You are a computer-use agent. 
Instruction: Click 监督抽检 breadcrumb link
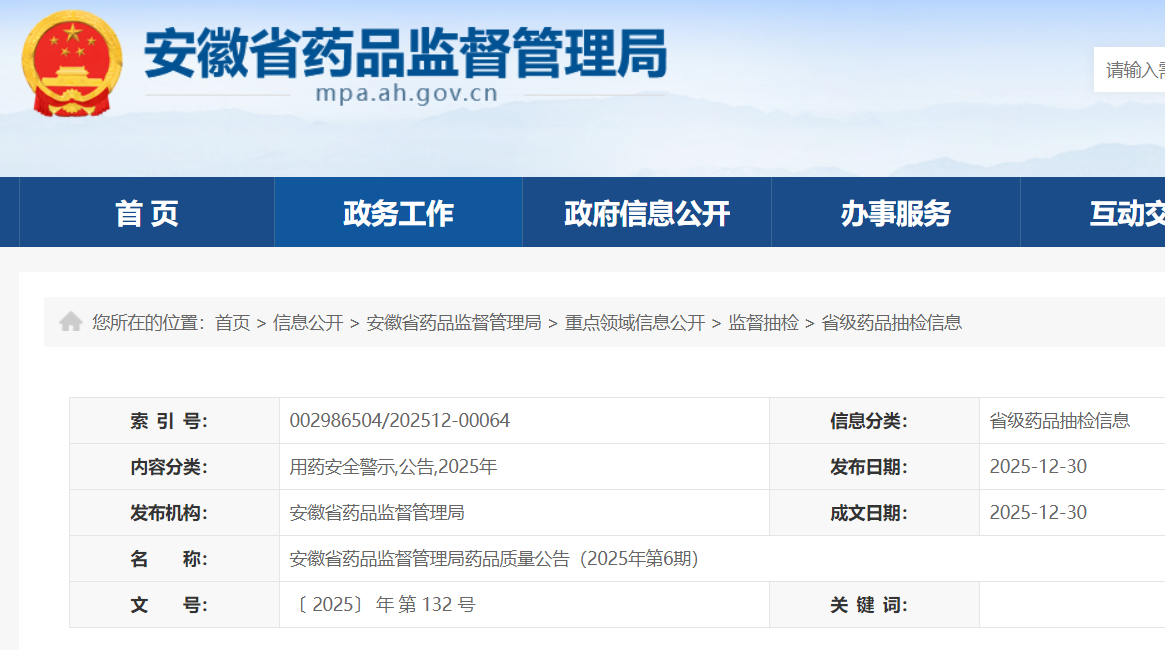pyautogui.click(x=763, y=323)
